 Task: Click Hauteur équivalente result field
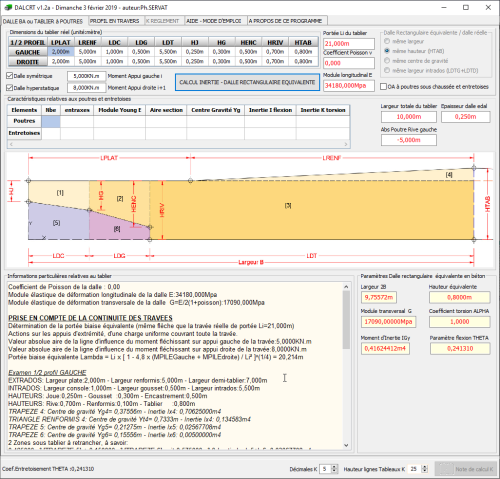coord(460,297)
